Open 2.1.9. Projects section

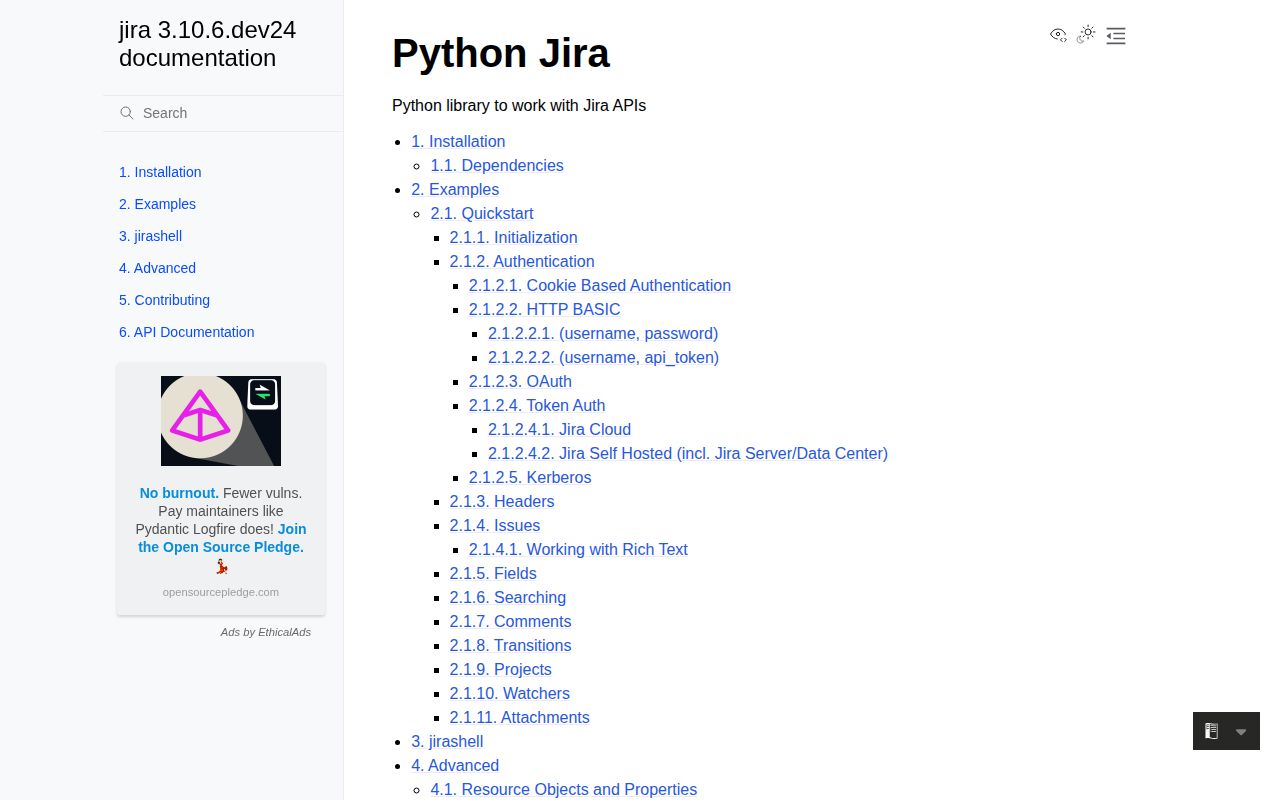coord(501,669)
